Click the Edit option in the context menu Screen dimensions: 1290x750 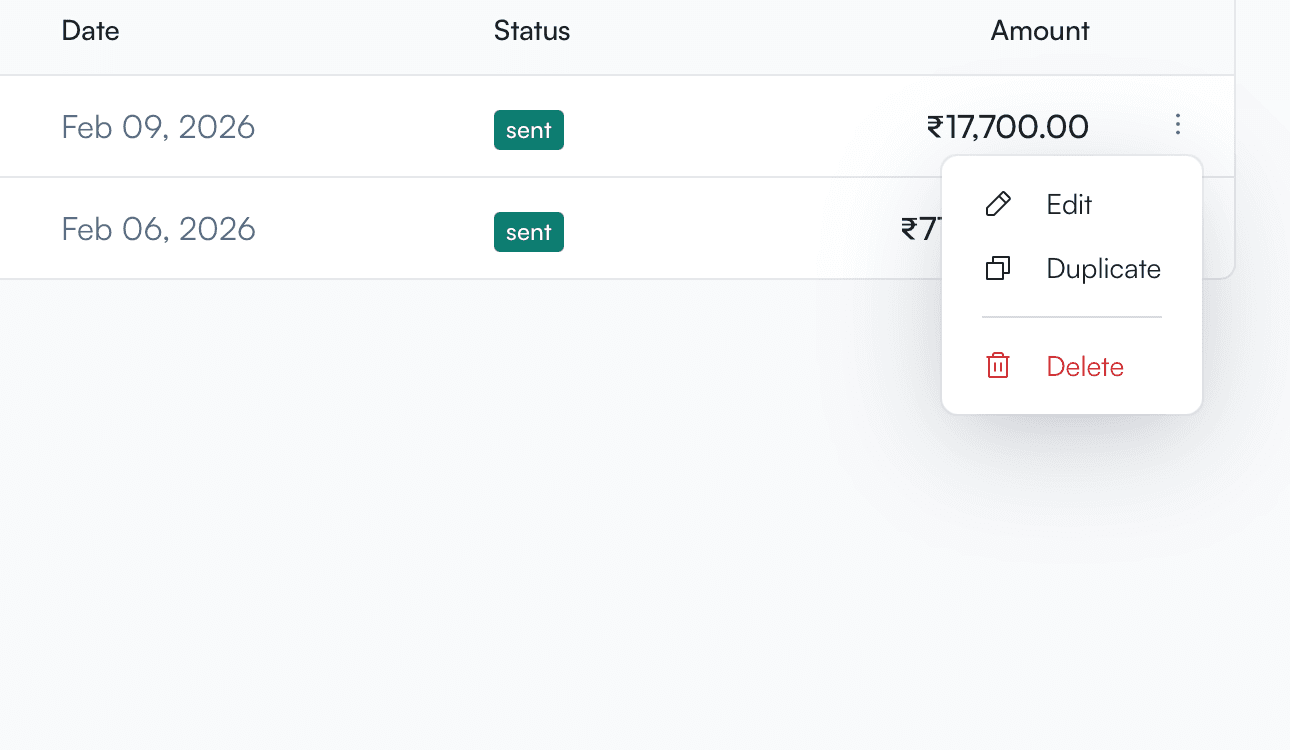pyautogui.click(x=1069, y=204)
